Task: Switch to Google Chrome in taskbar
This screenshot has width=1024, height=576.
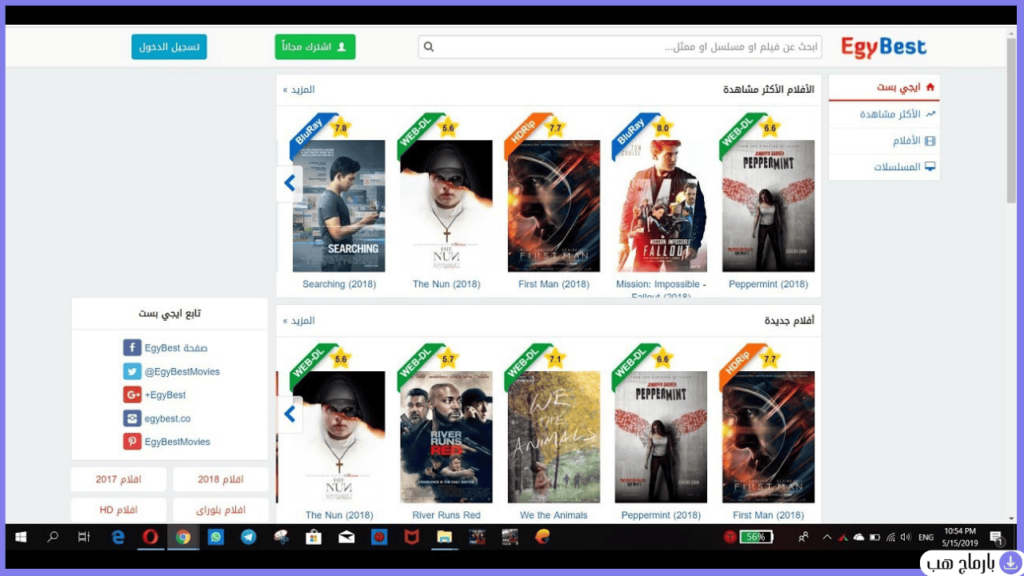Action: coord(183,537)
